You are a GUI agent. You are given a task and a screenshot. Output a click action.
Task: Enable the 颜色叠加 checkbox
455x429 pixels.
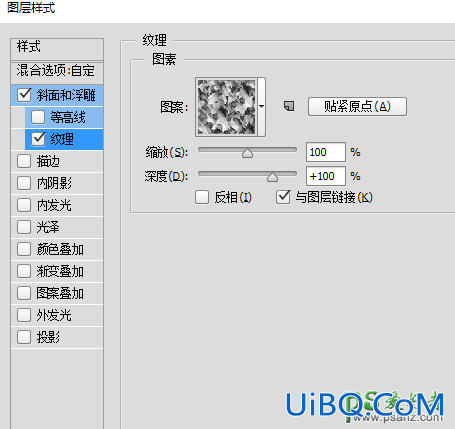click(x=24, y=249)
